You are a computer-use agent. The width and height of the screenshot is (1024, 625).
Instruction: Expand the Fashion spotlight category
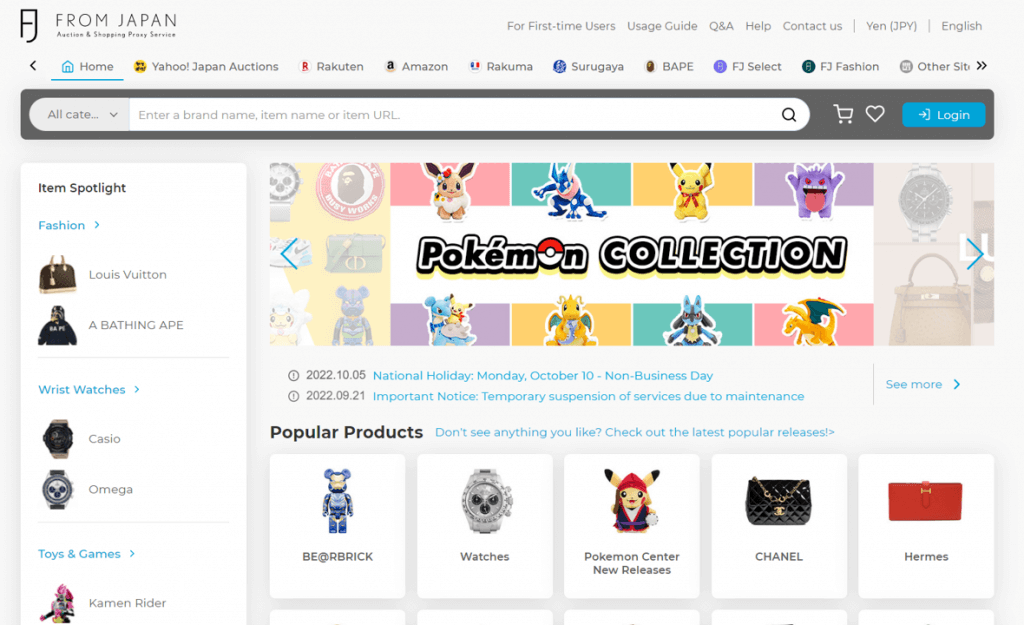point(69,225)
